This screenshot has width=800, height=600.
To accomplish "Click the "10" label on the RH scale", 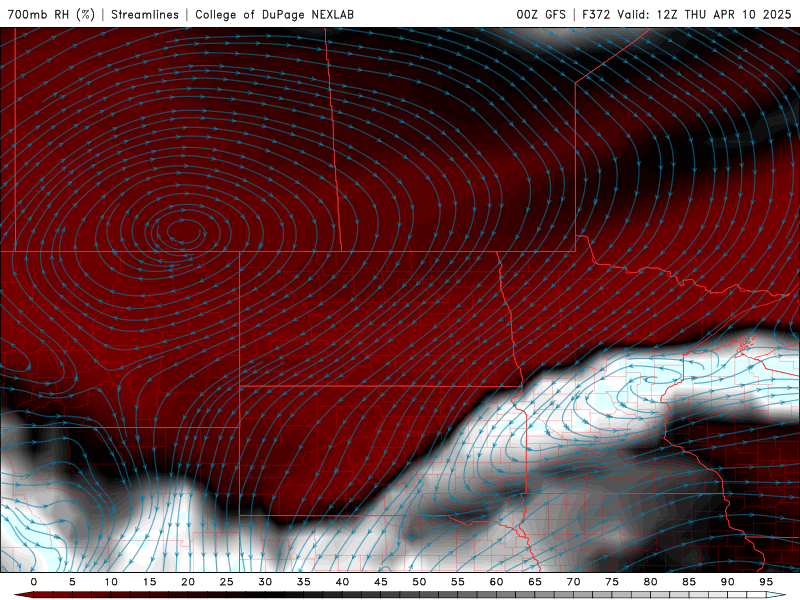I will pos(111,582).
